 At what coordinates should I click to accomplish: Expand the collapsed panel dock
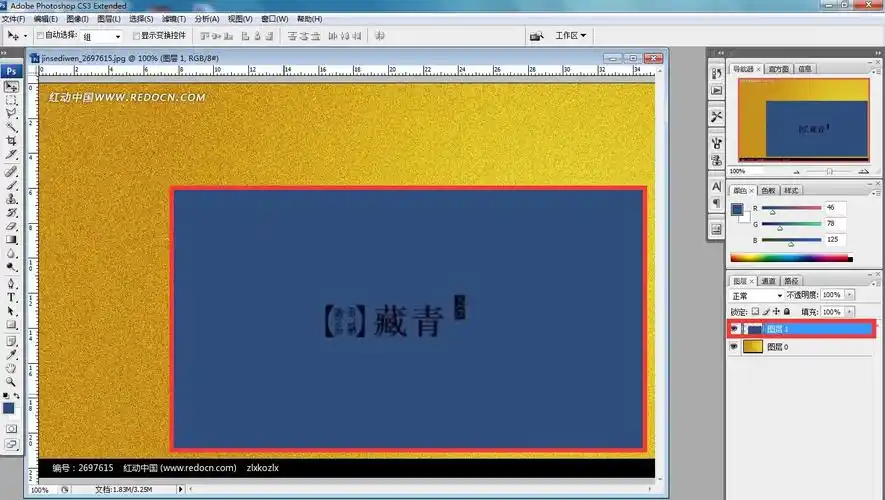[721, 52]
